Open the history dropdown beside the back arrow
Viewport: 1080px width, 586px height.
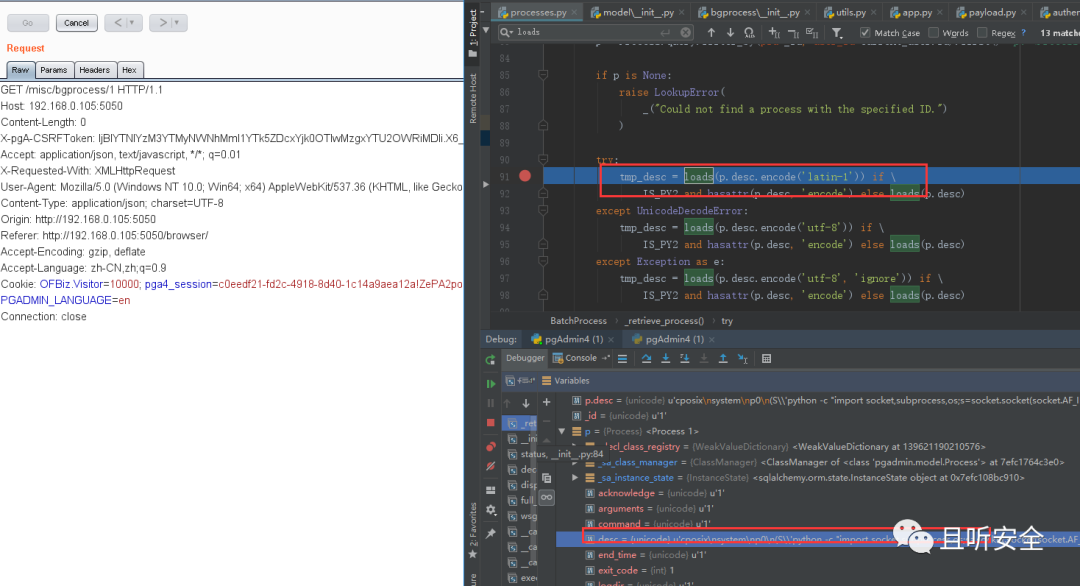(132, 23)
